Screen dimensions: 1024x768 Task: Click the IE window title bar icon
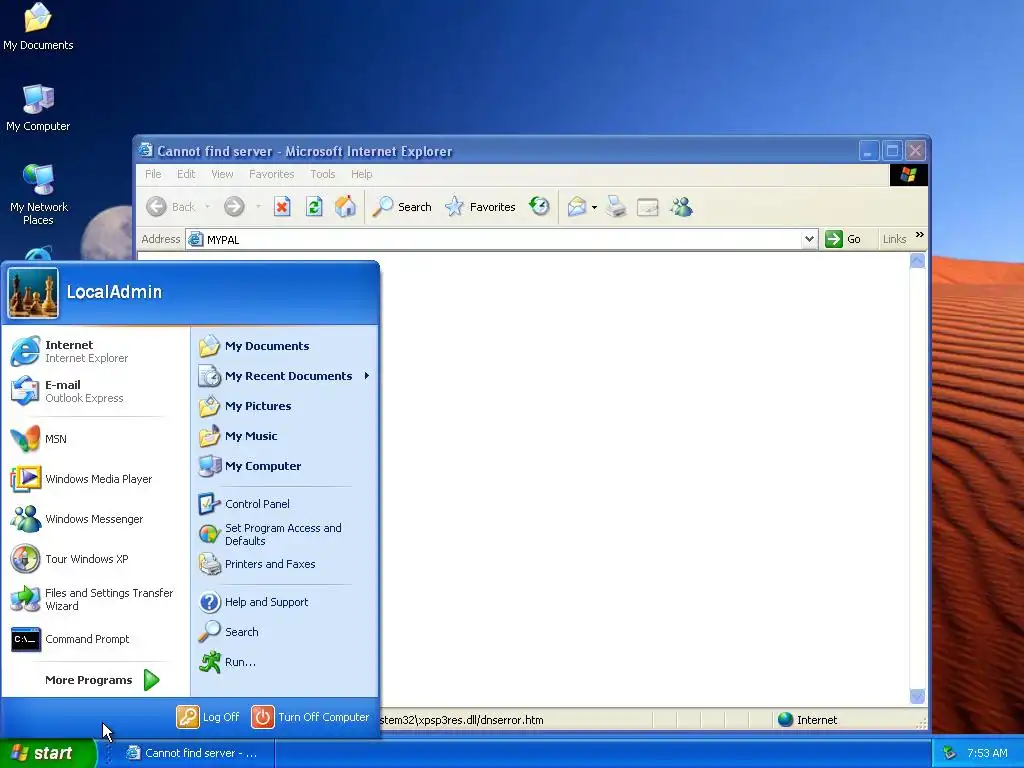[x=146, y=151]
